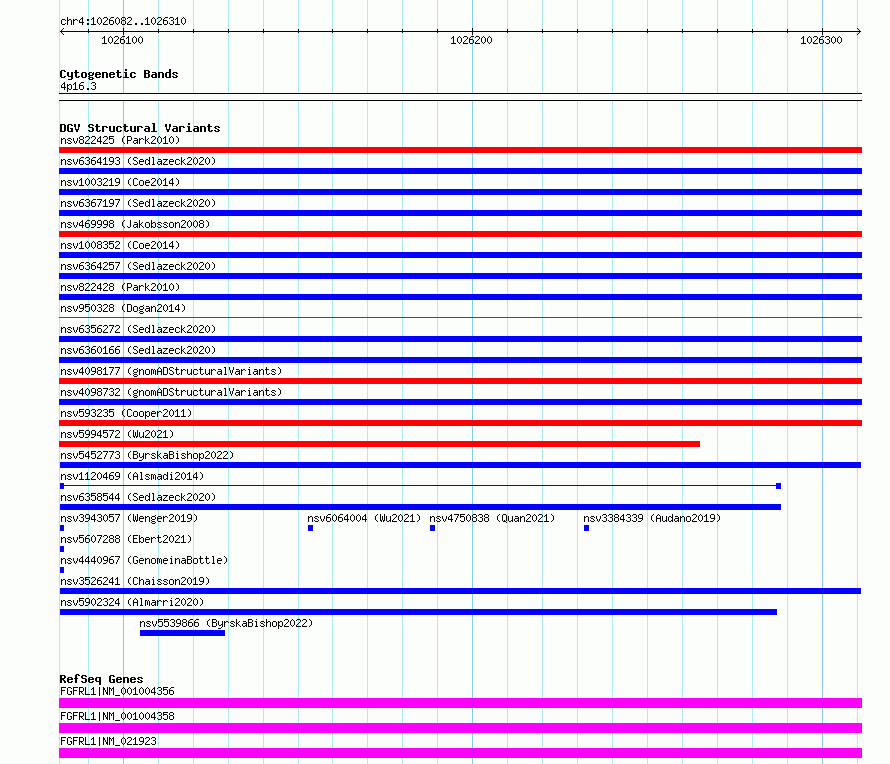Open nsv6367197 (Sedlazeck2020) entry

[x=138, y=203]
